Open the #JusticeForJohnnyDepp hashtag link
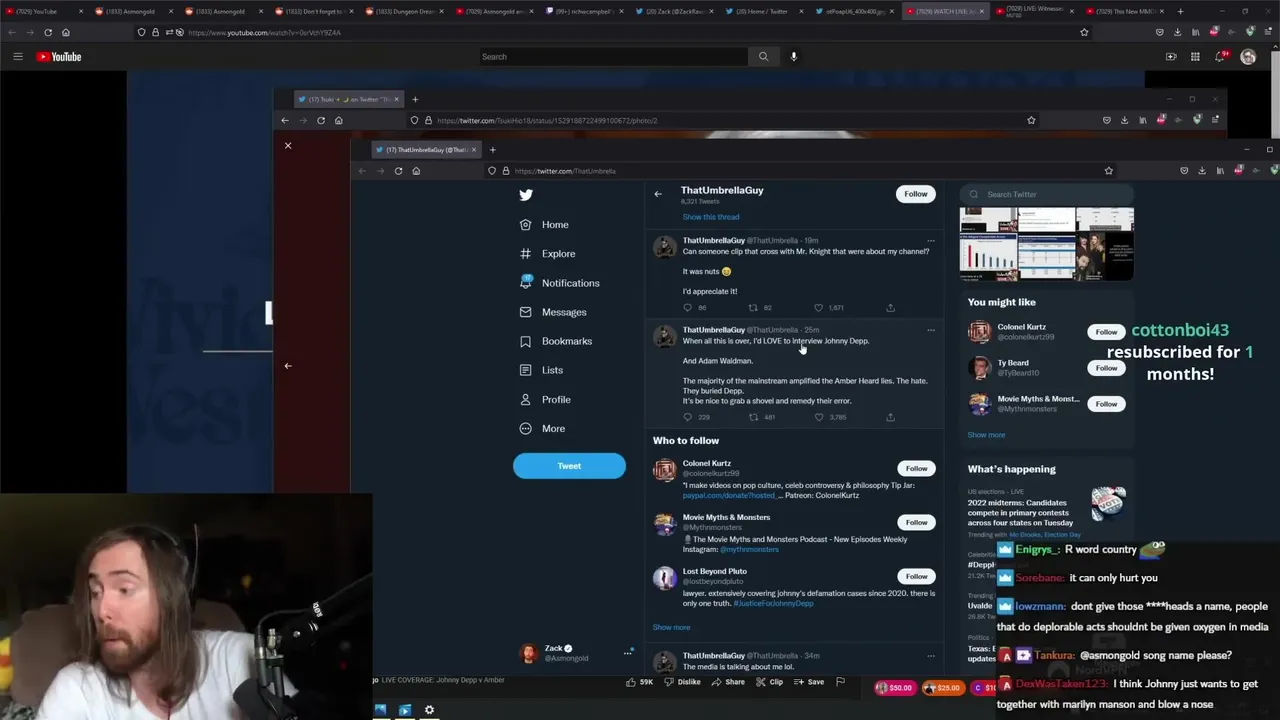The height and width of the screenshot is (720, 1280). (x=773, y=604)
